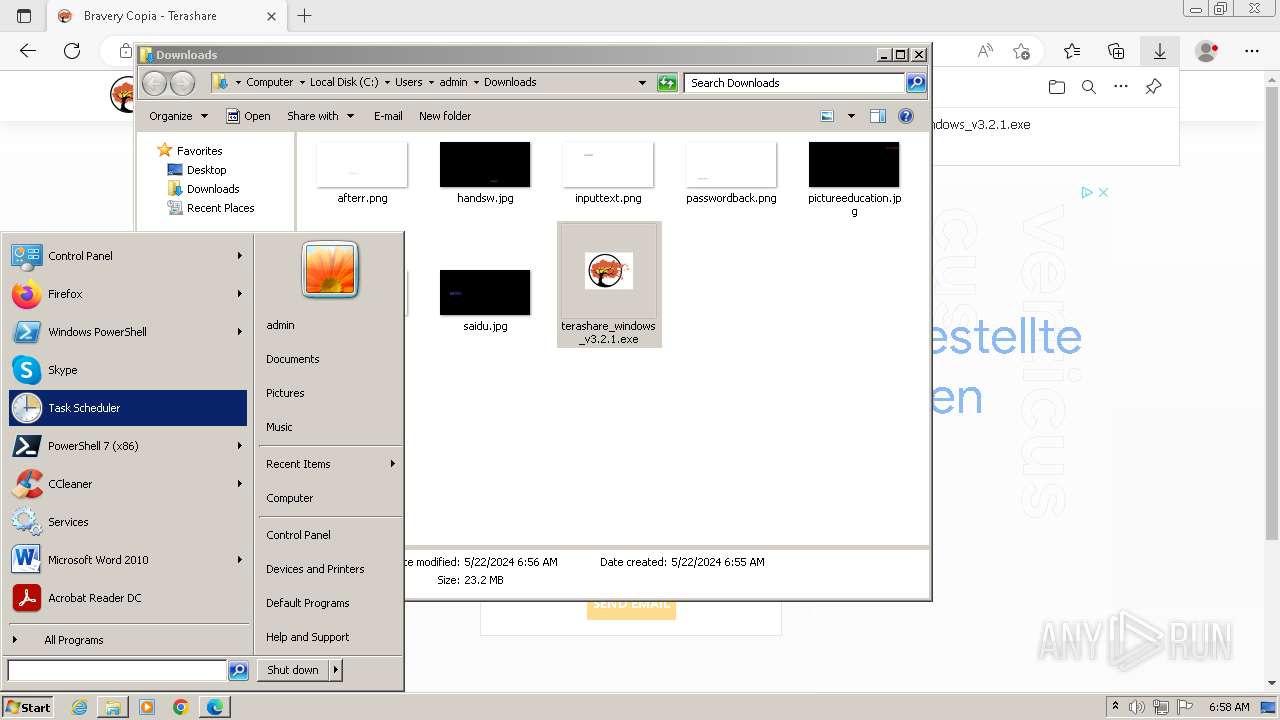Open Control Panel in left Start list

[x=127, y=256]
